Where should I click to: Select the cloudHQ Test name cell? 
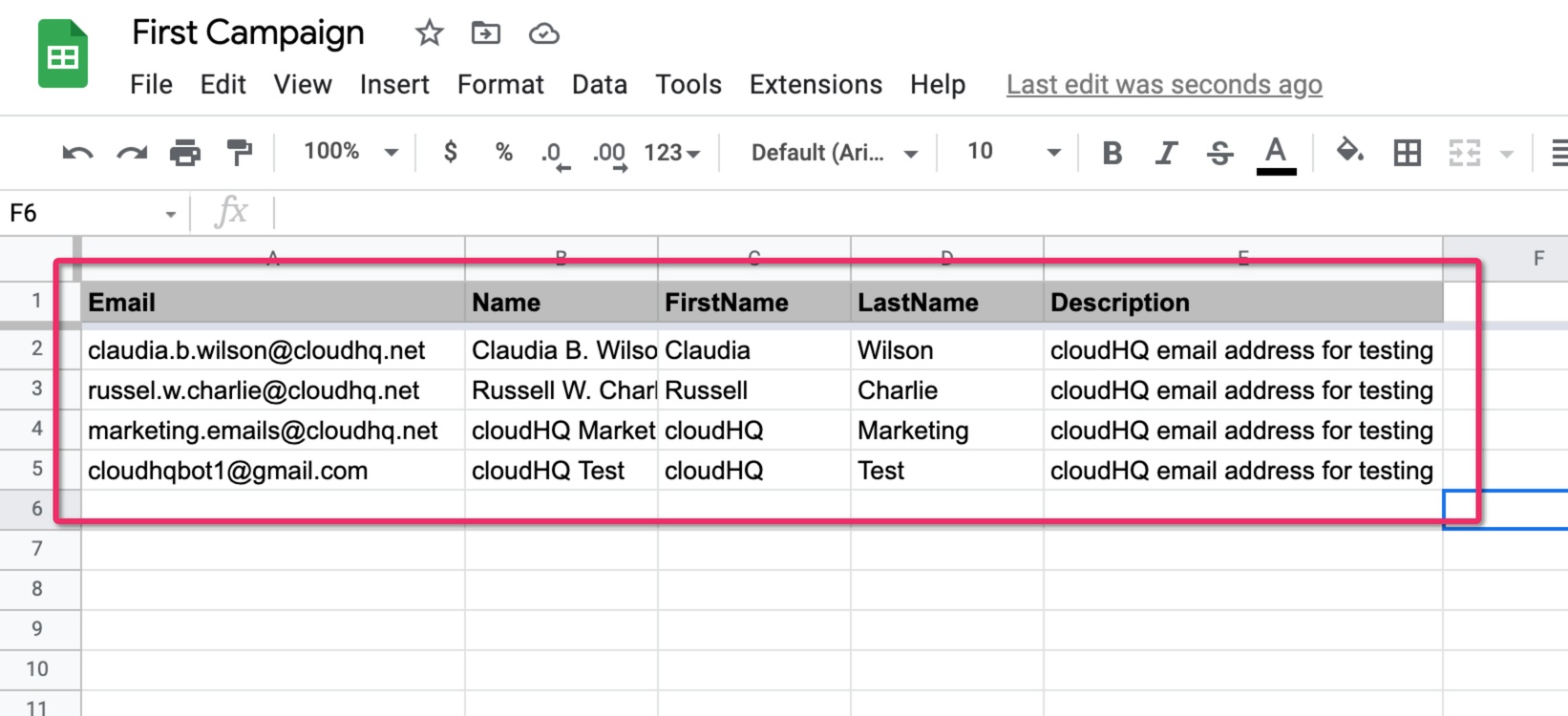pos(562,471)
